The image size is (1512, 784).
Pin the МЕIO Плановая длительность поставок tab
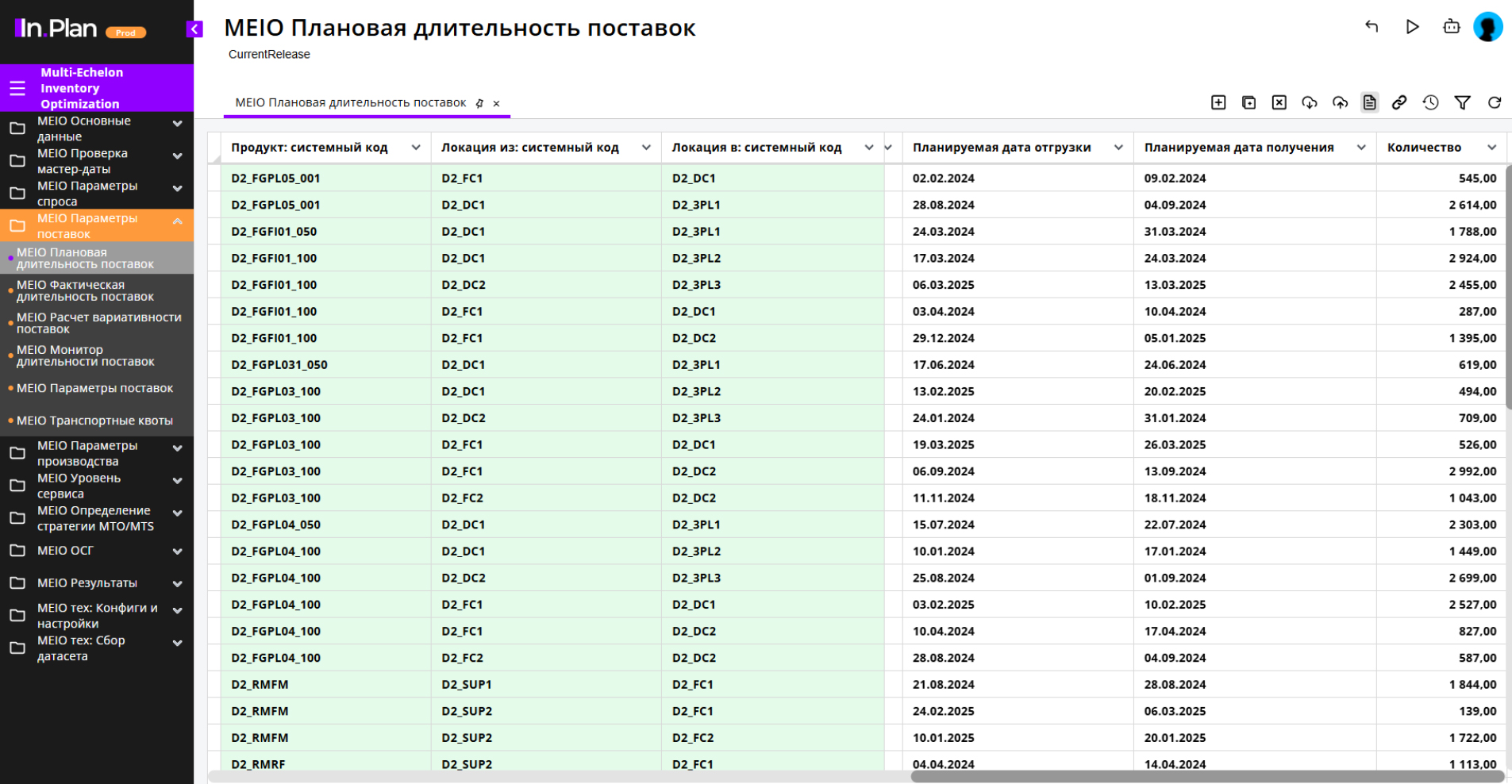[479, 103]
